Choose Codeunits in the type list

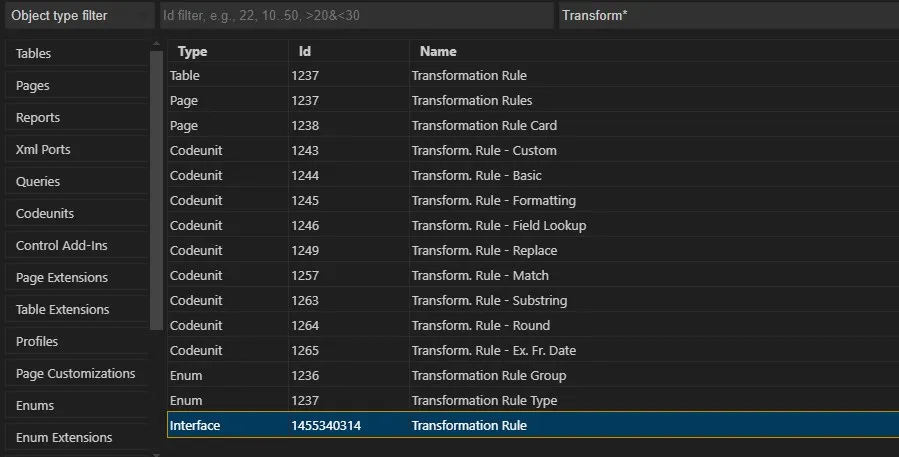77,213
